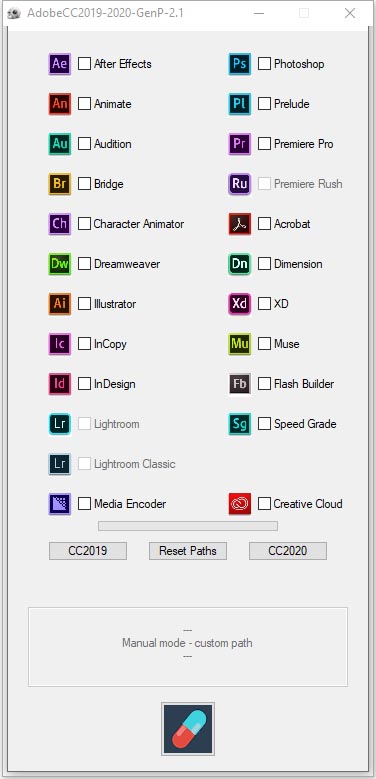Tick the Dimension checkbox
Screen dimensions: 376x779
[265, 264]
